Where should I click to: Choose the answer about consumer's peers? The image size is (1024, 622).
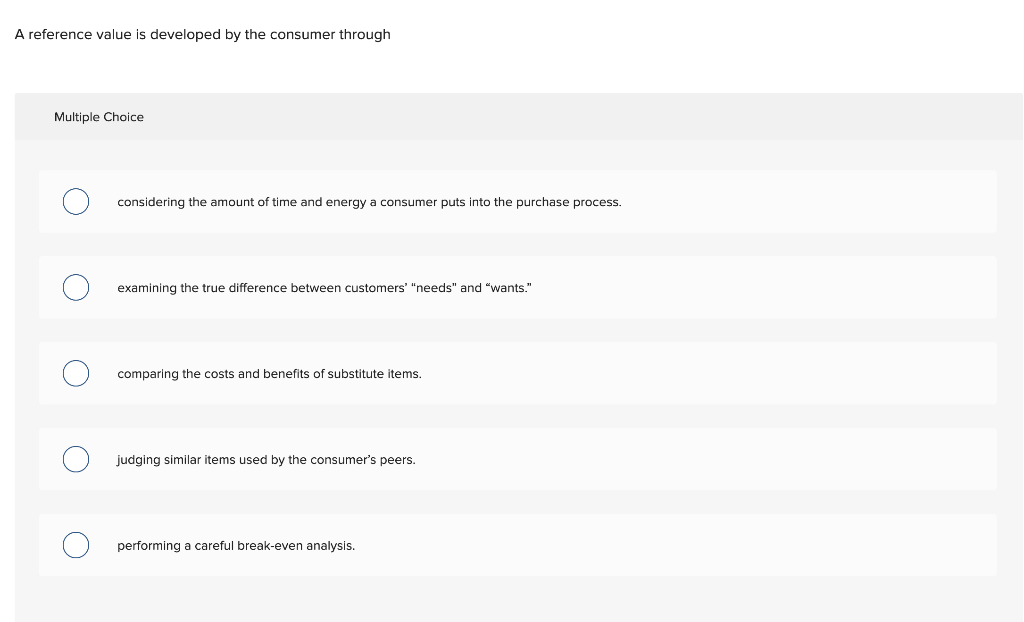[266, 459]
